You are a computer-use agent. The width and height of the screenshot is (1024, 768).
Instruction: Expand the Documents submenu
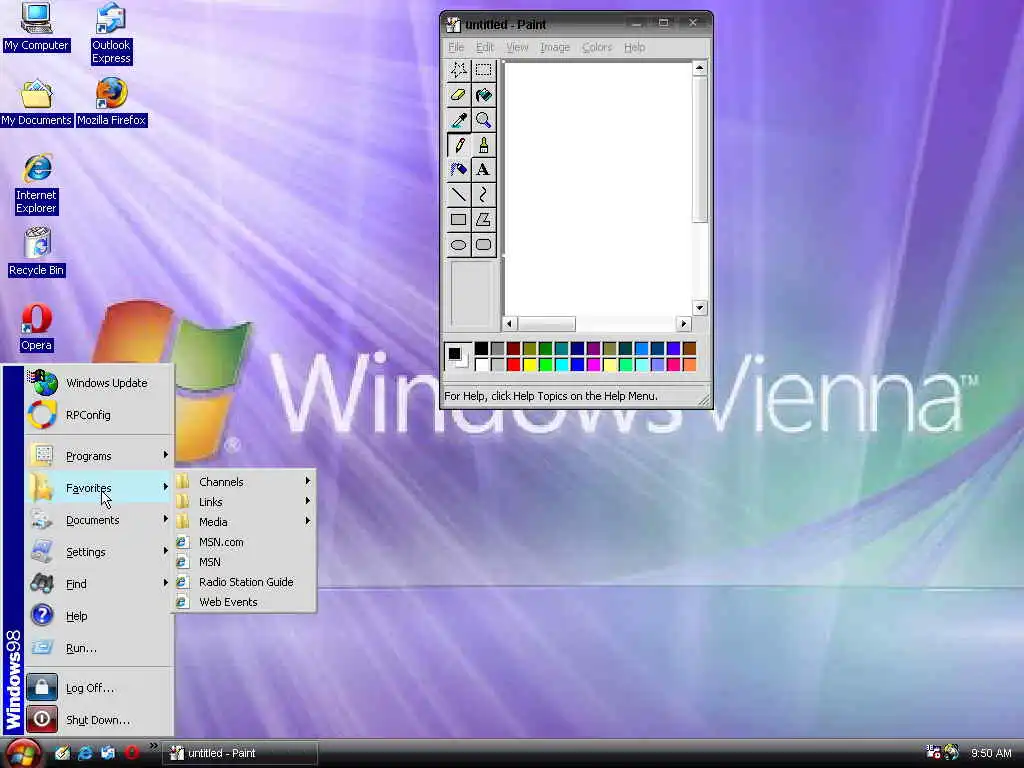tap(99, 520)
